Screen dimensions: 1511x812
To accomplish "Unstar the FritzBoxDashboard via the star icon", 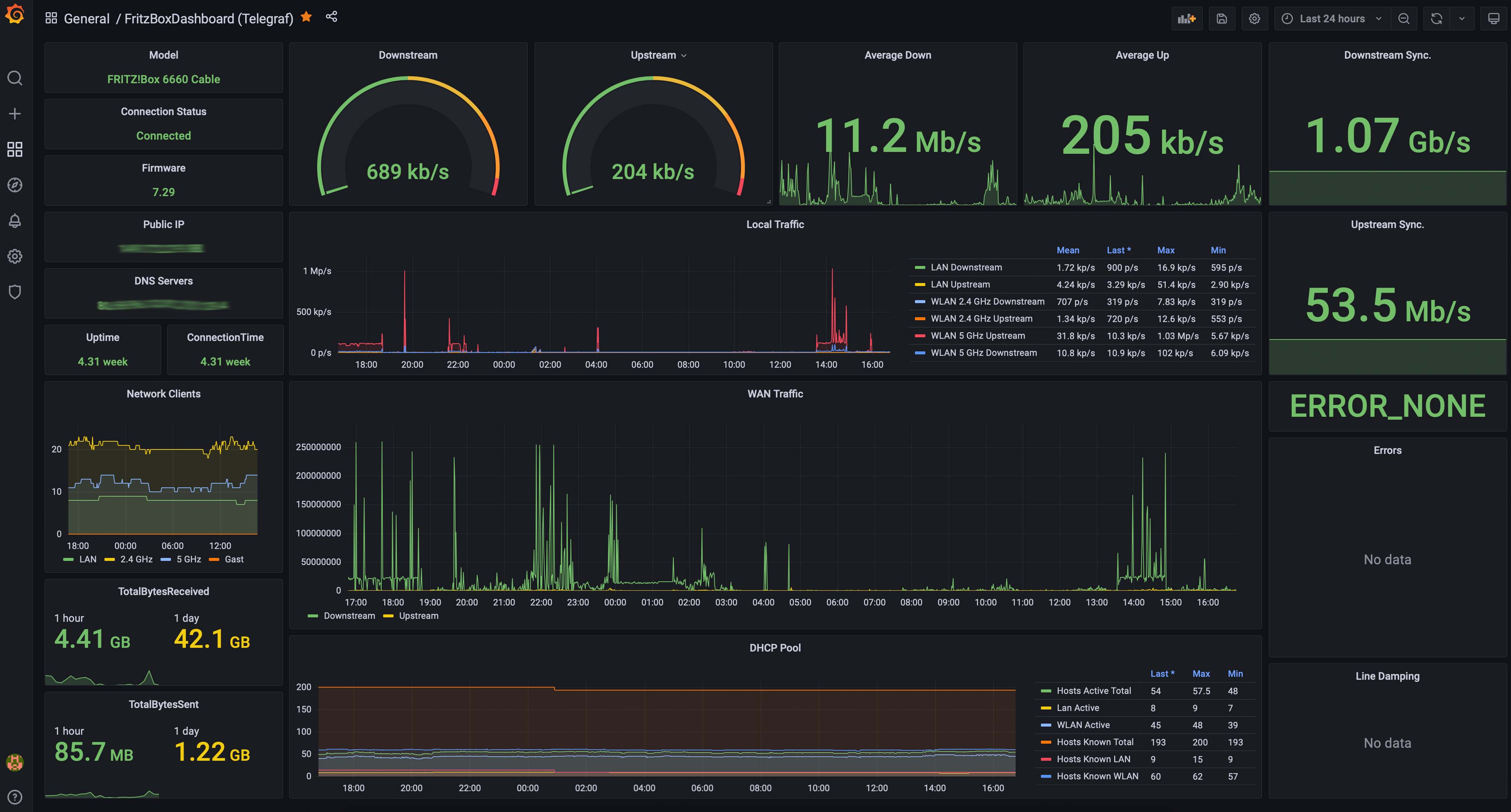I will [x=306, y=17].
